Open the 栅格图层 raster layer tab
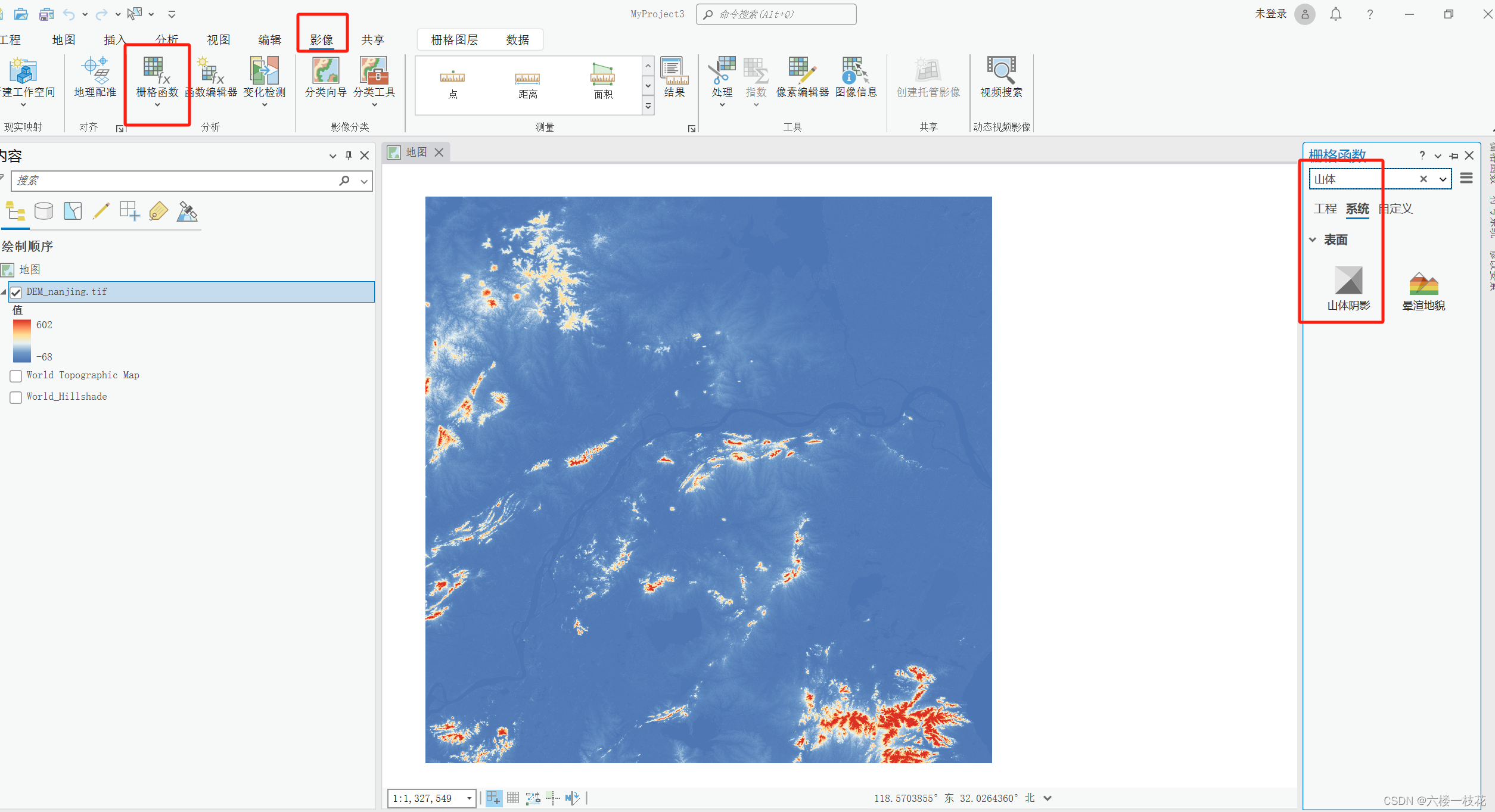Image resolution: width=1495 pixels, height=812 pixels. tap(454, 40)
